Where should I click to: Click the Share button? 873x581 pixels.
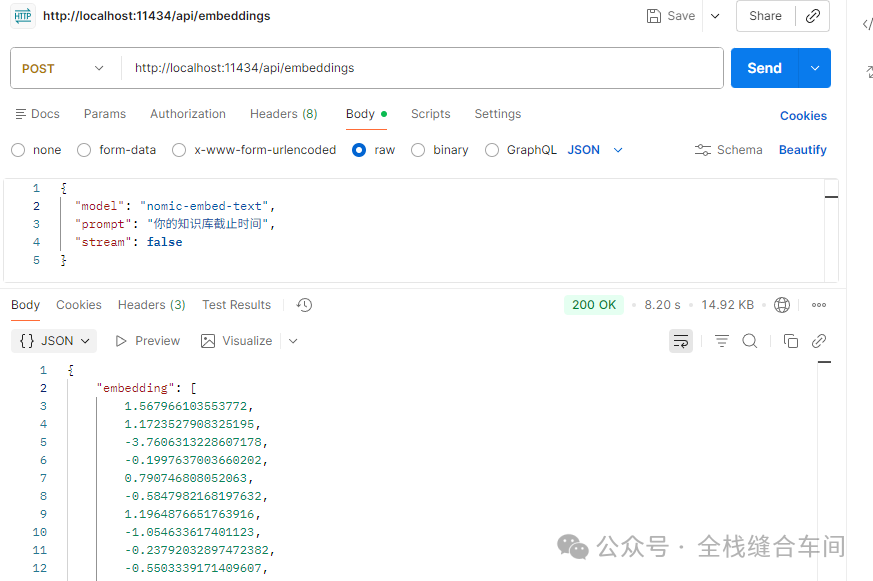765,16
